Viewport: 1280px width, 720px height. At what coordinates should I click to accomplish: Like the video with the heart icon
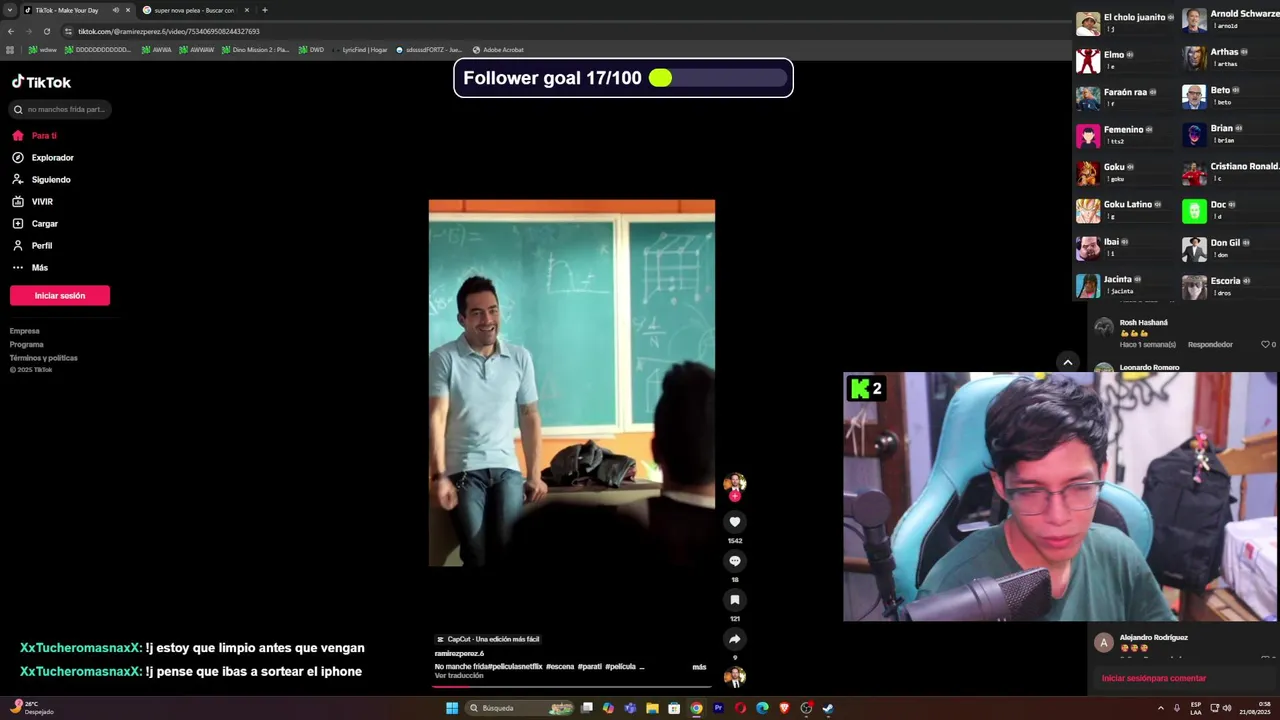[734, 522]
